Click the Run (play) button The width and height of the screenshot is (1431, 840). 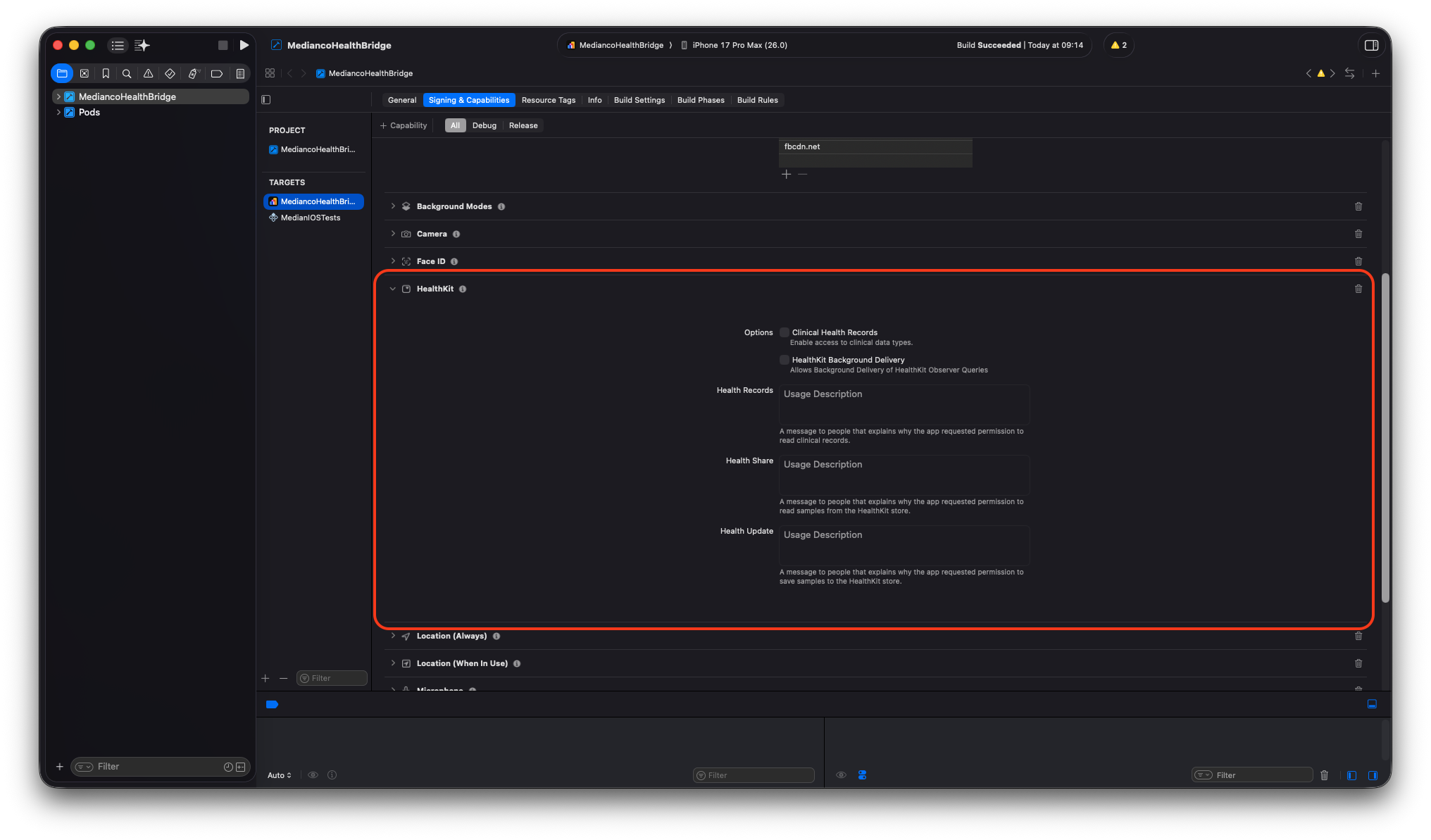(x=244, y=45)
